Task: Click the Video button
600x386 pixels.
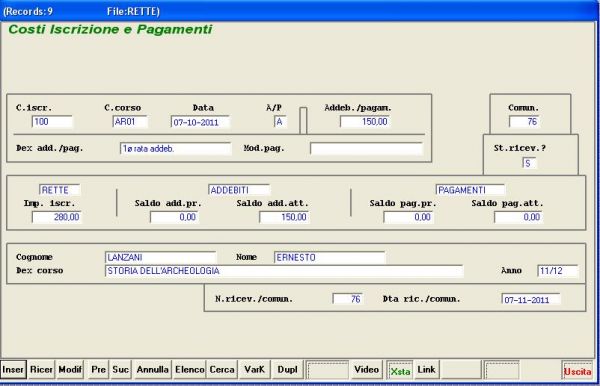Action: coord(367,370)
